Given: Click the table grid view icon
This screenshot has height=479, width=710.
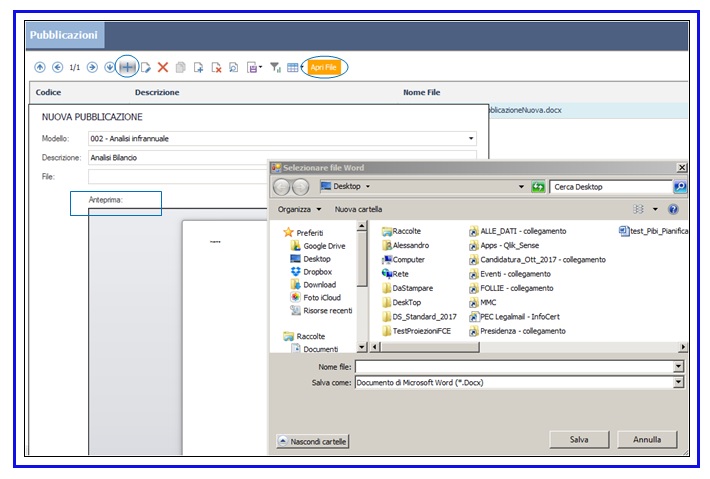Looking at the screenshot, I should [x=293, y=67].
